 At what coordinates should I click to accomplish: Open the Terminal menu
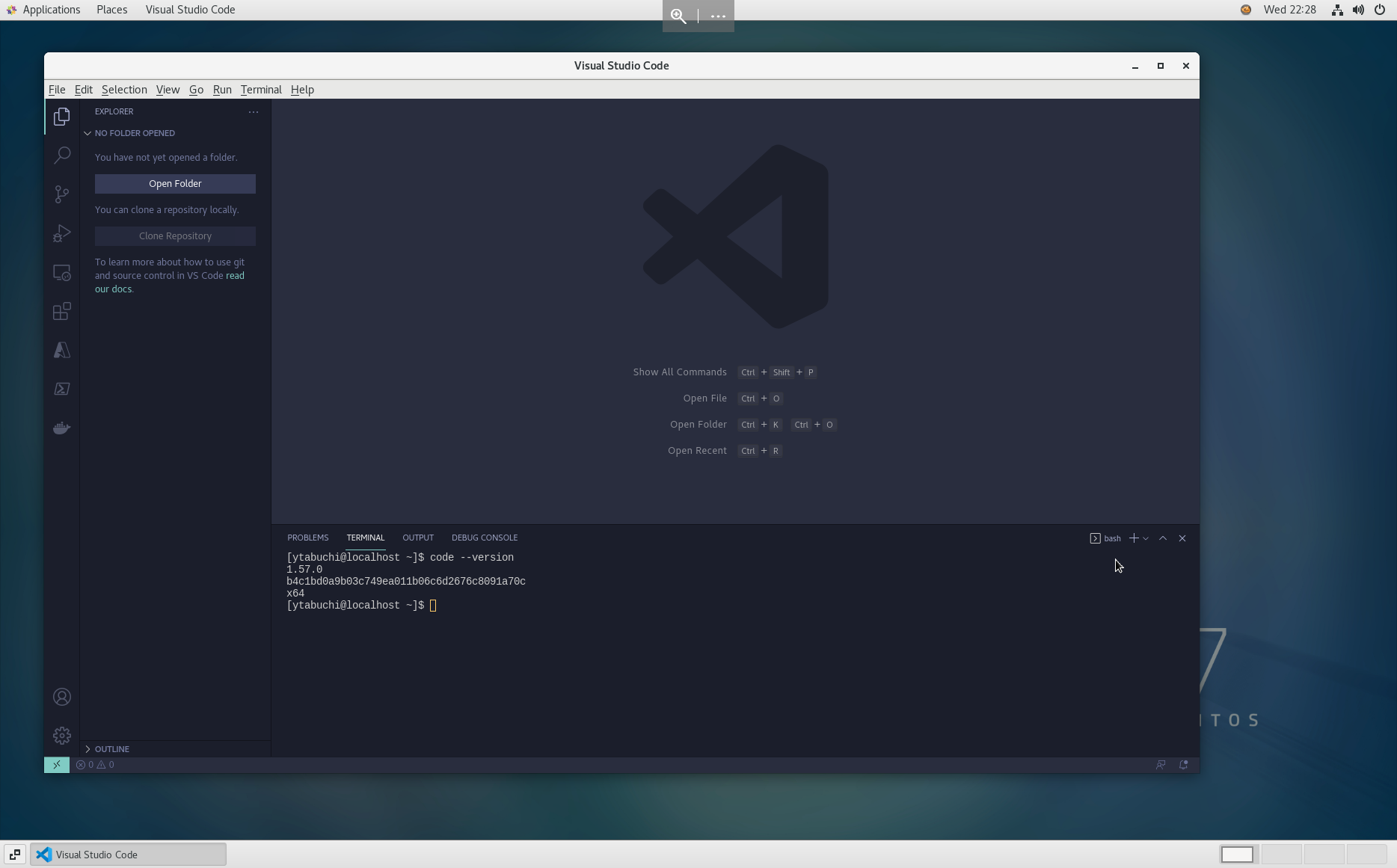click(261, 90)
